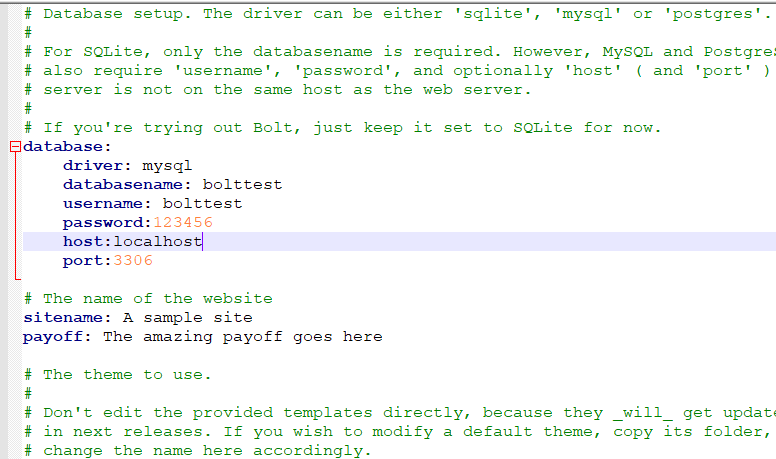This screenshot has width=776, height=459.
Task: Click comment line '# in next releases.'
Action: (x=399, y=432)
